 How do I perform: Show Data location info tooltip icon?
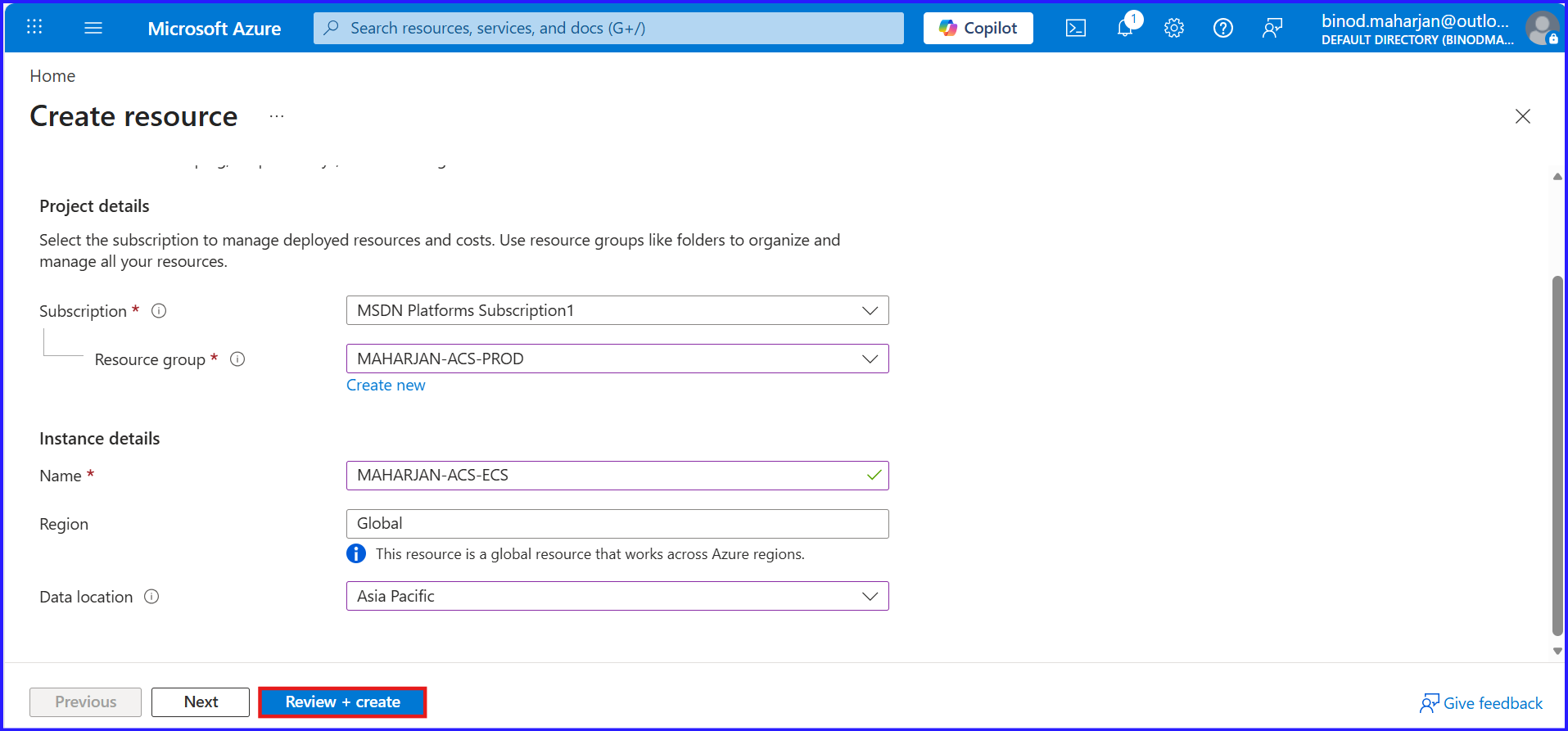coord(151,597)
